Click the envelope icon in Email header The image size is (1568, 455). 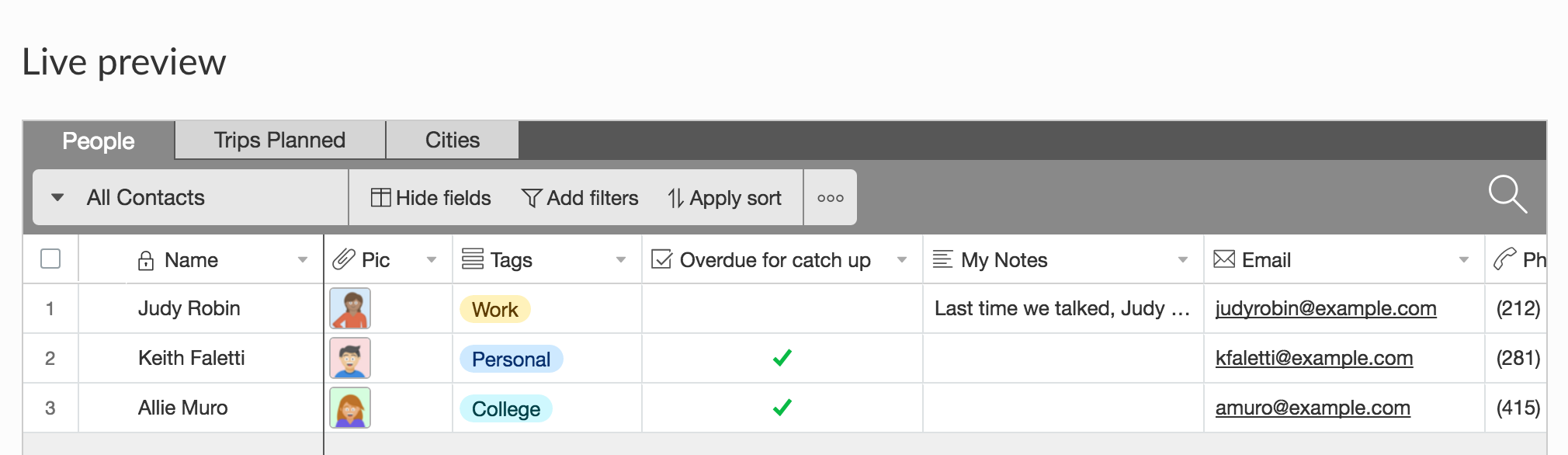[1223, 259]
